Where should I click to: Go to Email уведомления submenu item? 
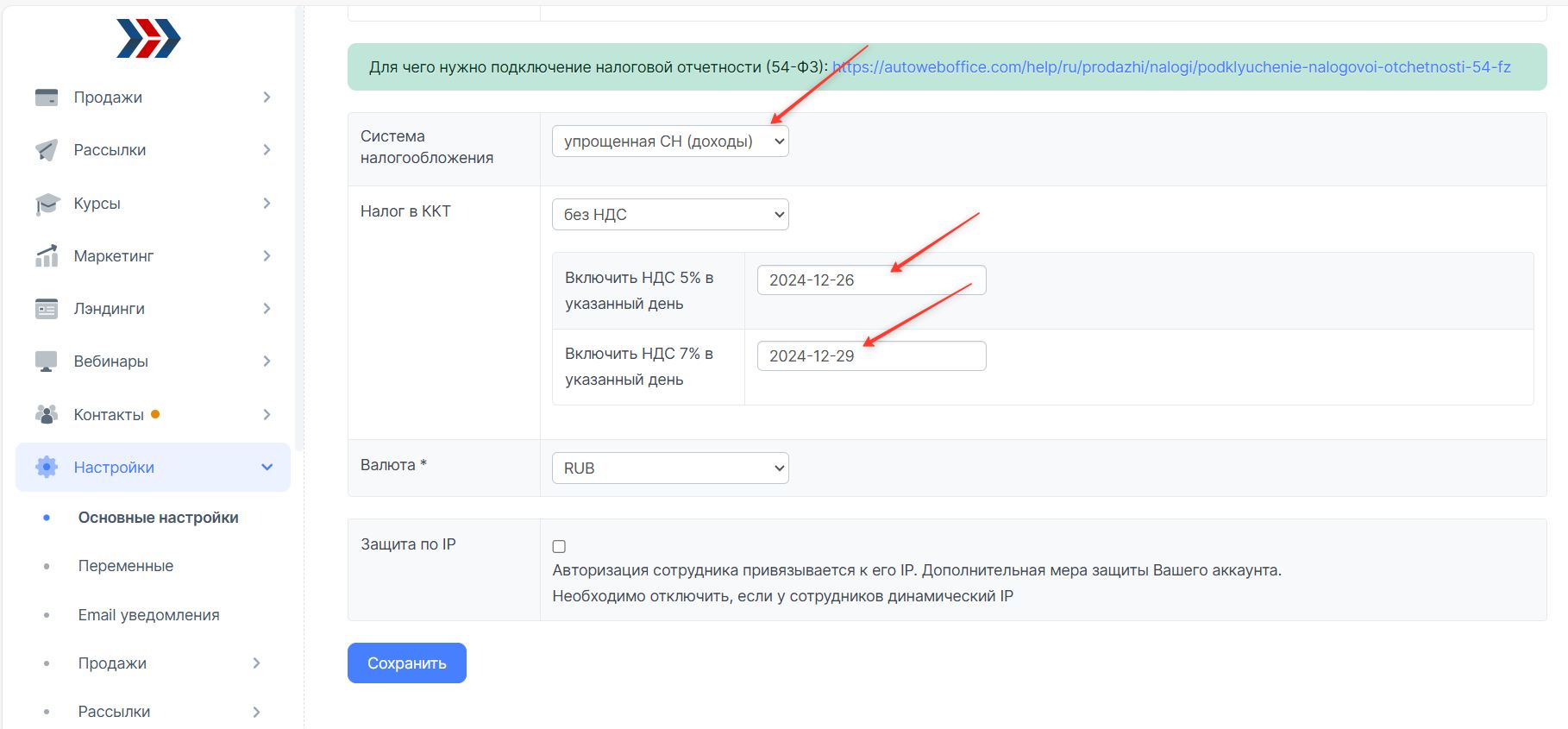(x=148, y=615)
